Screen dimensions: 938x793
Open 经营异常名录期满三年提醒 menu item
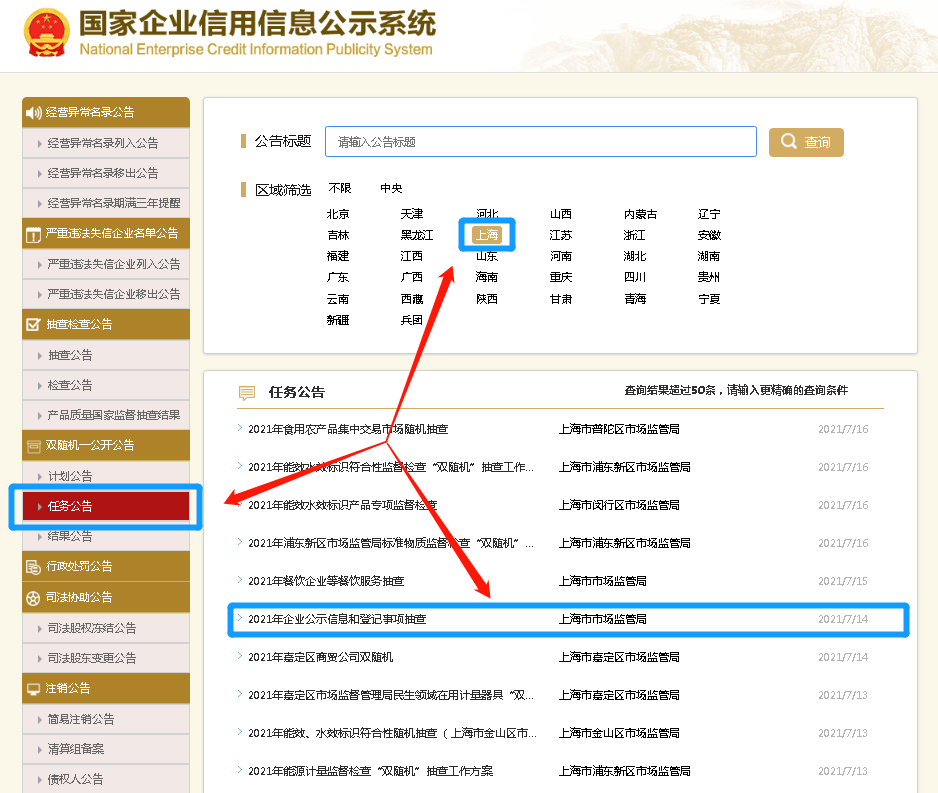(106, 203)
